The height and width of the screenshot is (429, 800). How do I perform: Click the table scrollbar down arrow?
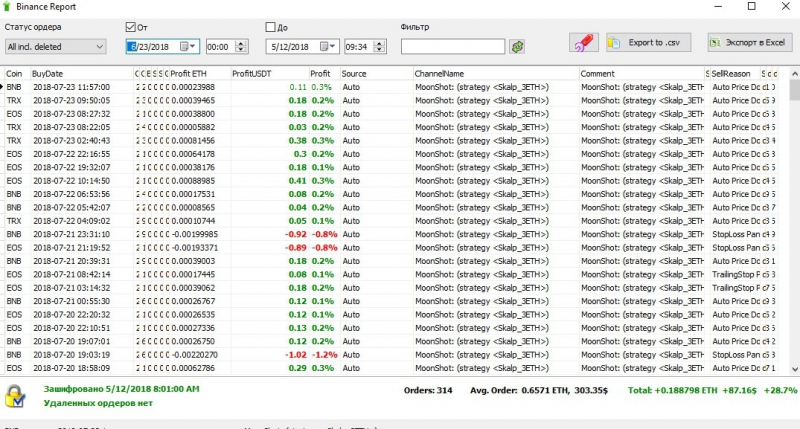coord(794,369)
